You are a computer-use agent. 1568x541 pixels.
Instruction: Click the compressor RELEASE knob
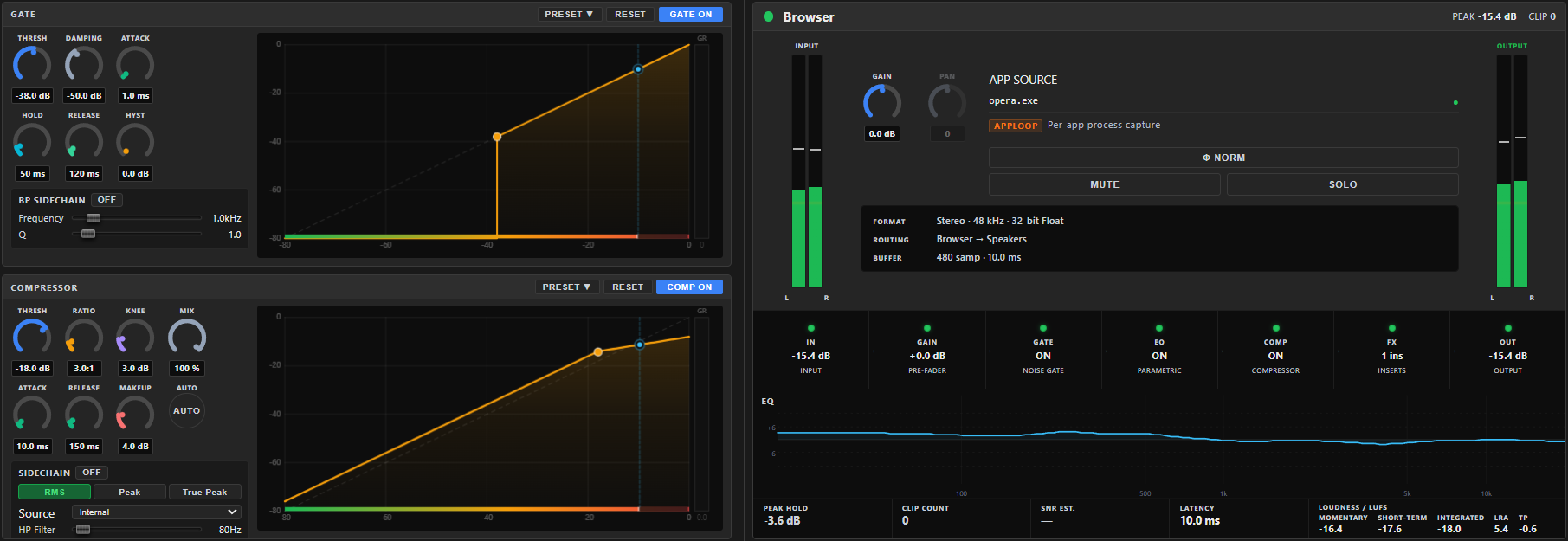point(84,414)
